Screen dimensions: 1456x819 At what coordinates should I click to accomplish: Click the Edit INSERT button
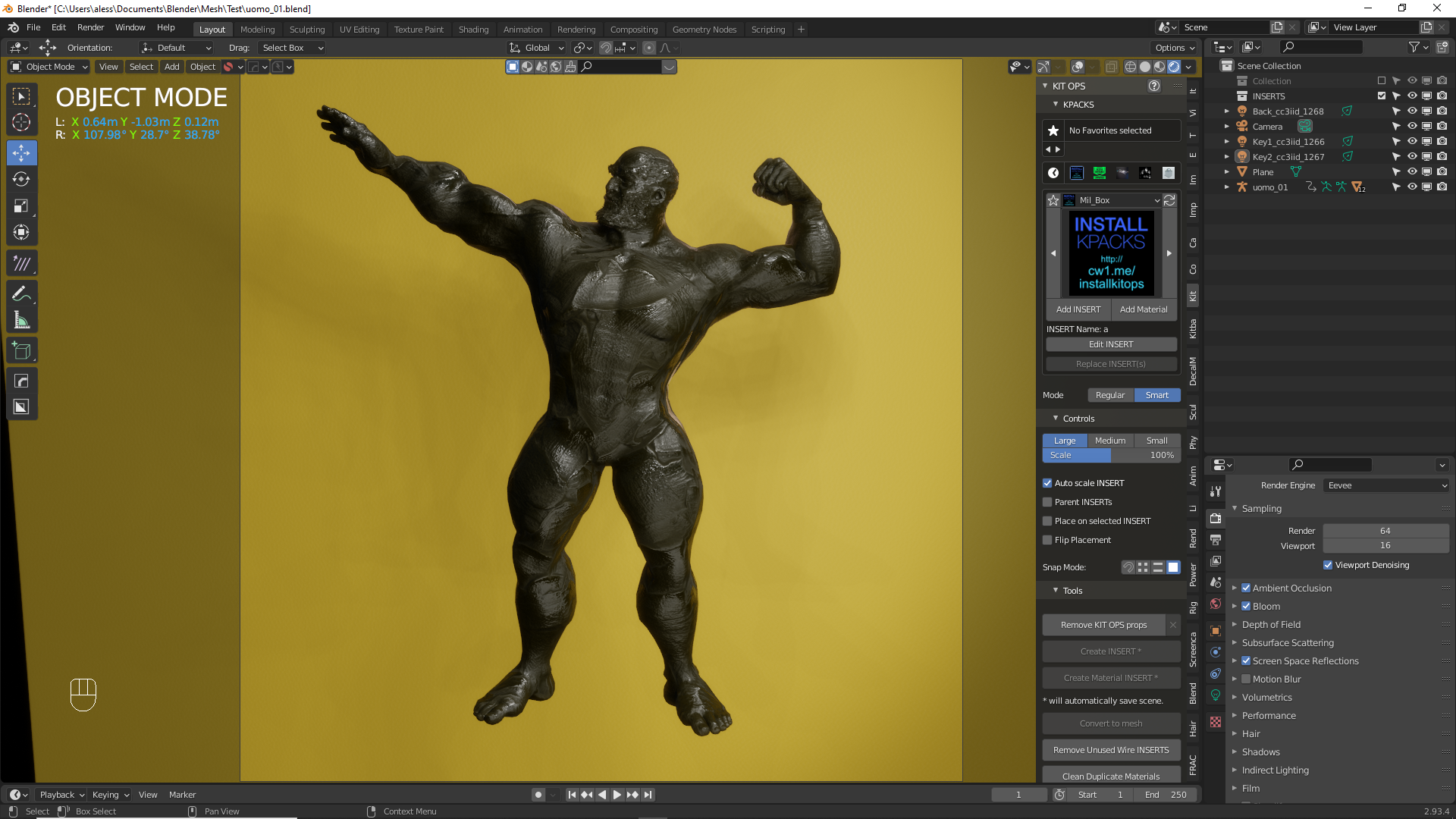[x=1111, y=344]
